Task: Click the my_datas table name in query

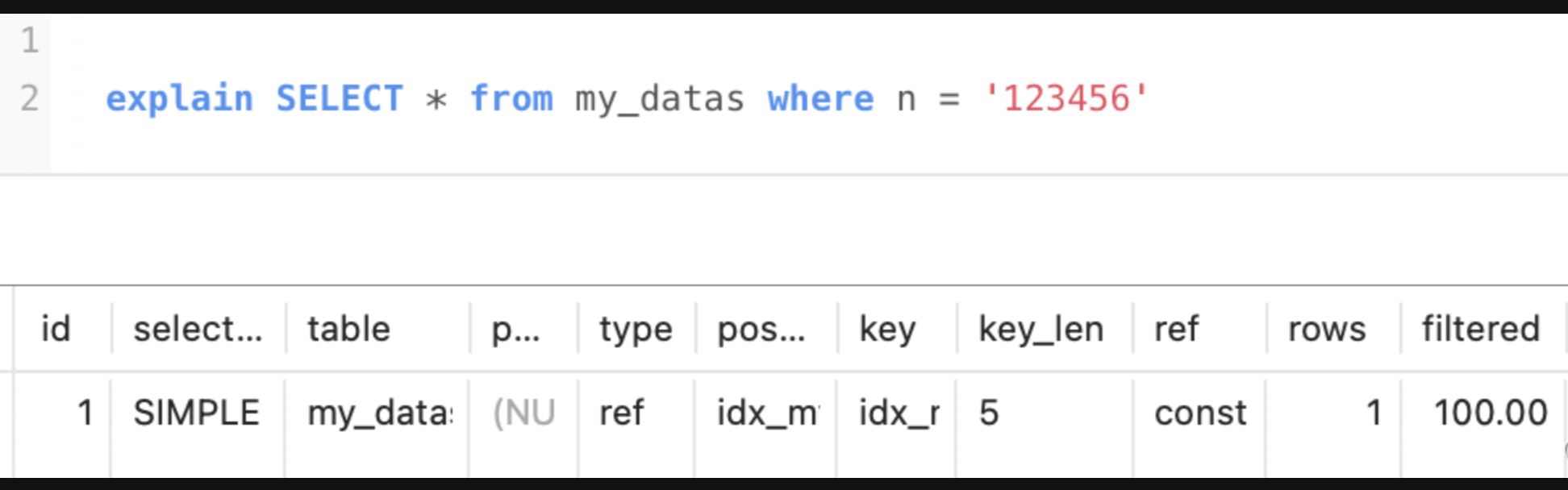Action: coord(659,98)
